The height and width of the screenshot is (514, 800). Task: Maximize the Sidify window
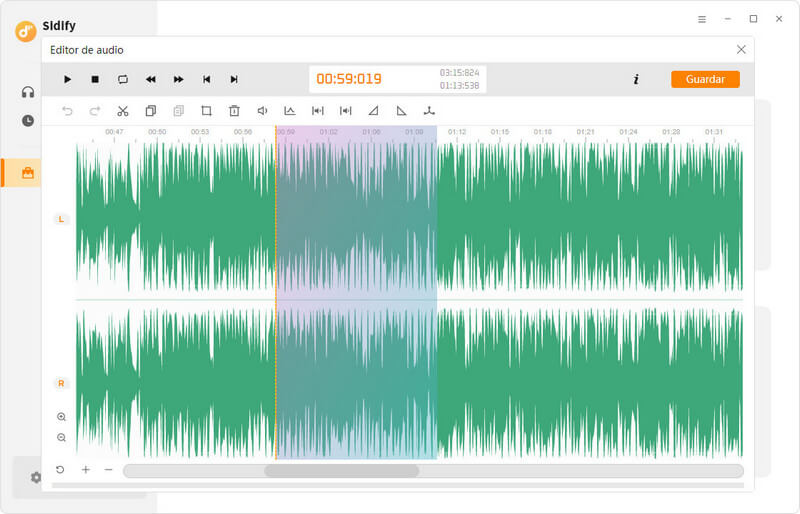click(753, 19)
